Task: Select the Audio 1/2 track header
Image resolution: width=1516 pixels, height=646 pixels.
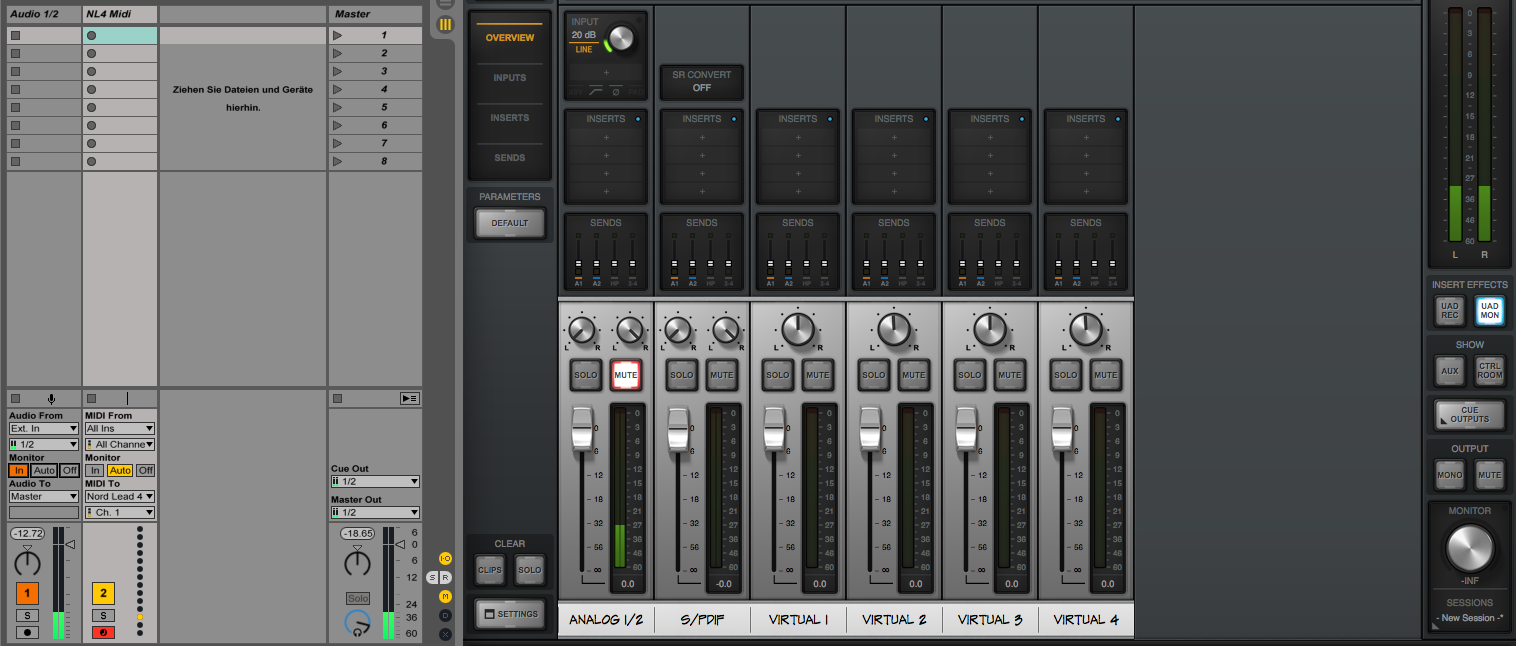Action: pos(44,14)
